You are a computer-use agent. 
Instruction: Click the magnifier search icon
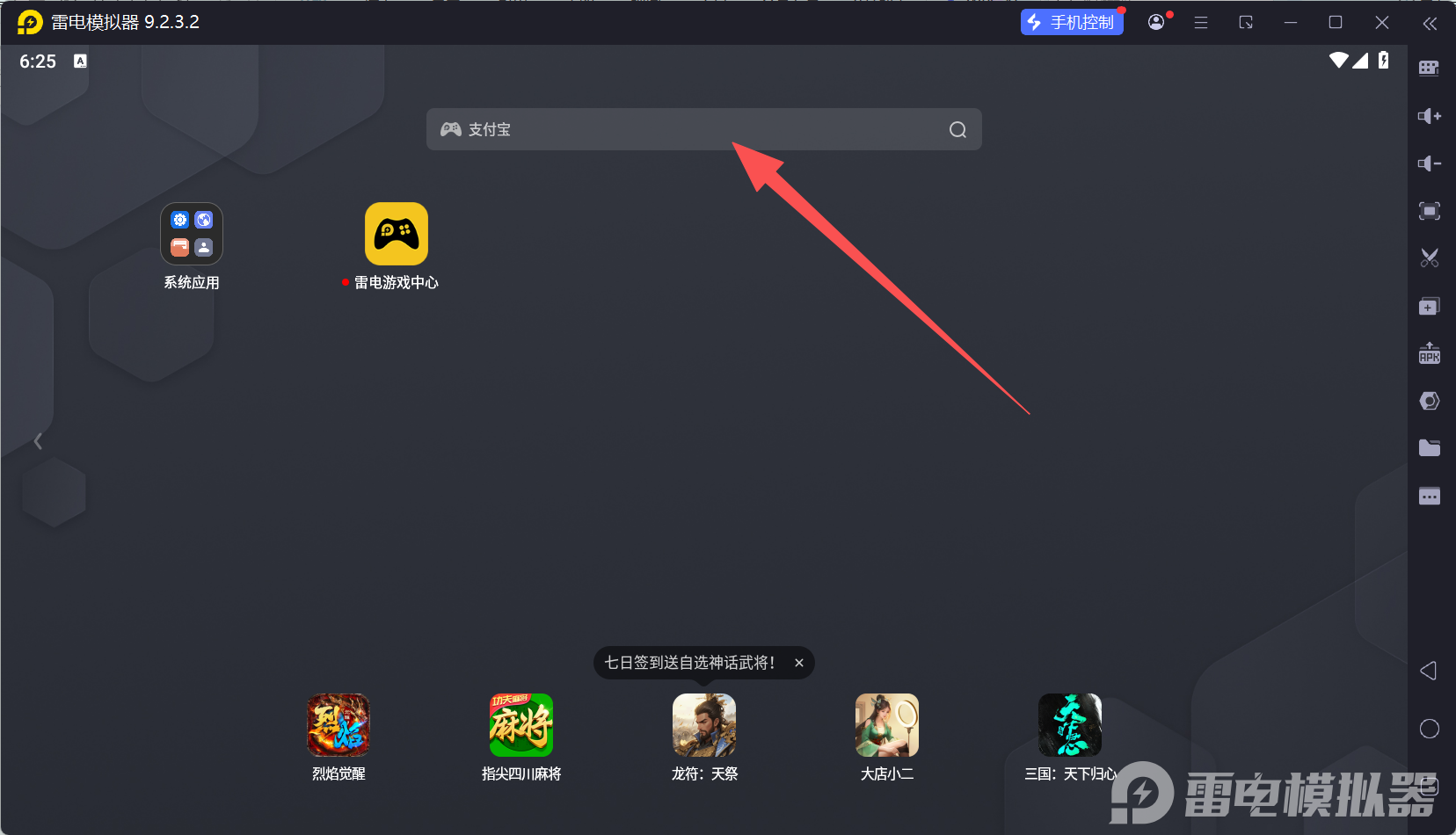(x=957, y=130)
